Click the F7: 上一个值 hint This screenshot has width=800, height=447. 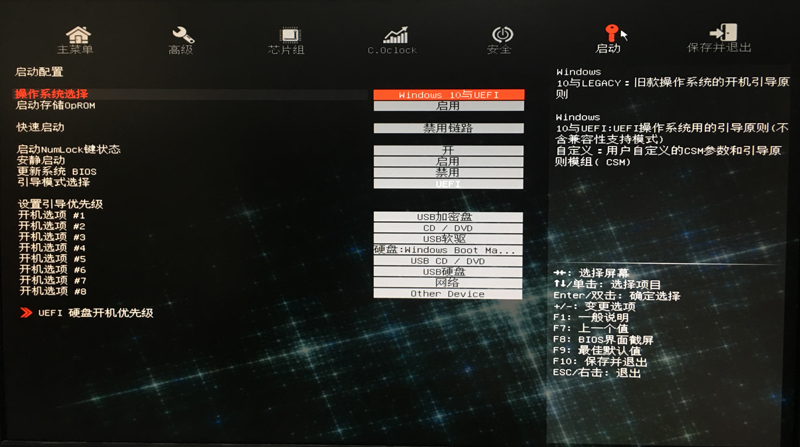tap(591, 329)
